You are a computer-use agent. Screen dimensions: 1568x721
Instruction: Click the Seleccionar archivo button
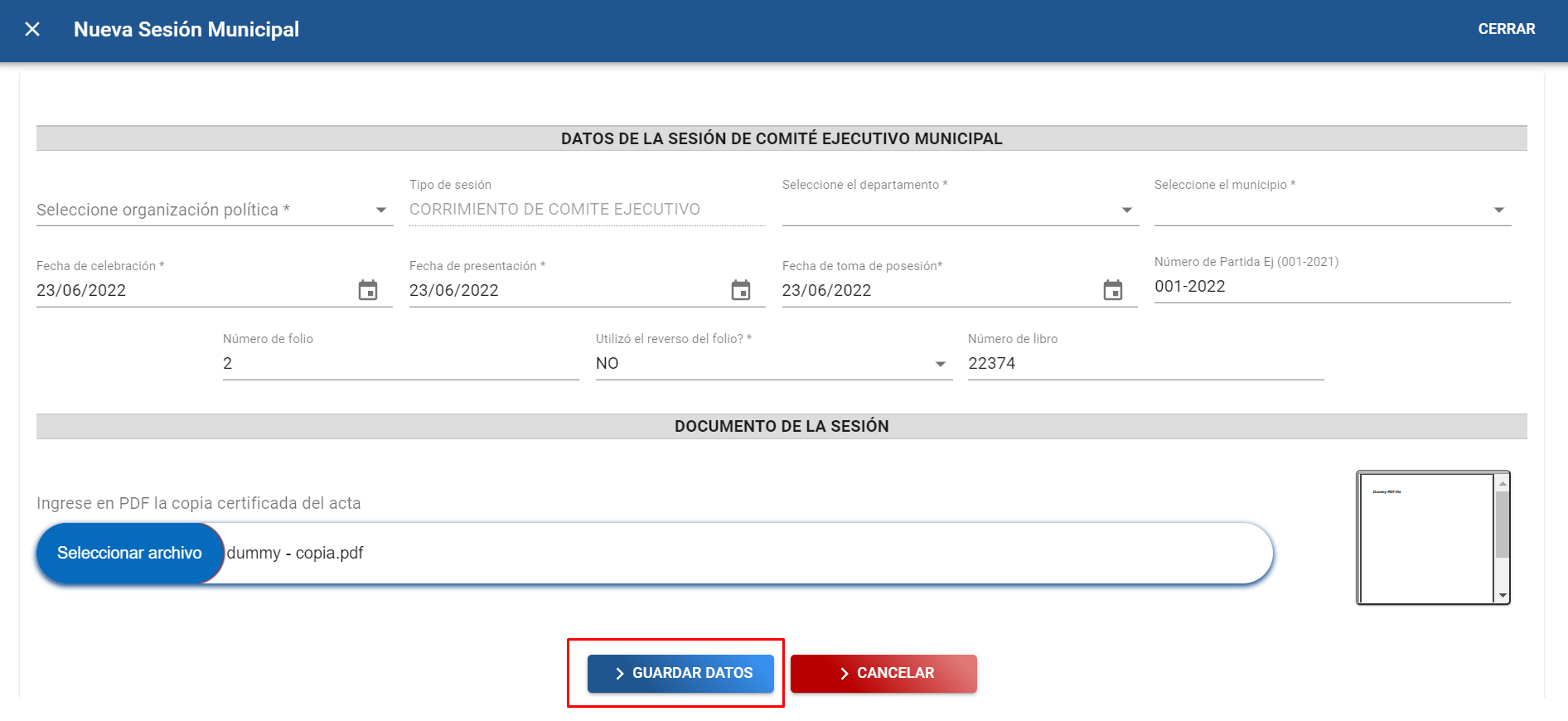point(130,553)
